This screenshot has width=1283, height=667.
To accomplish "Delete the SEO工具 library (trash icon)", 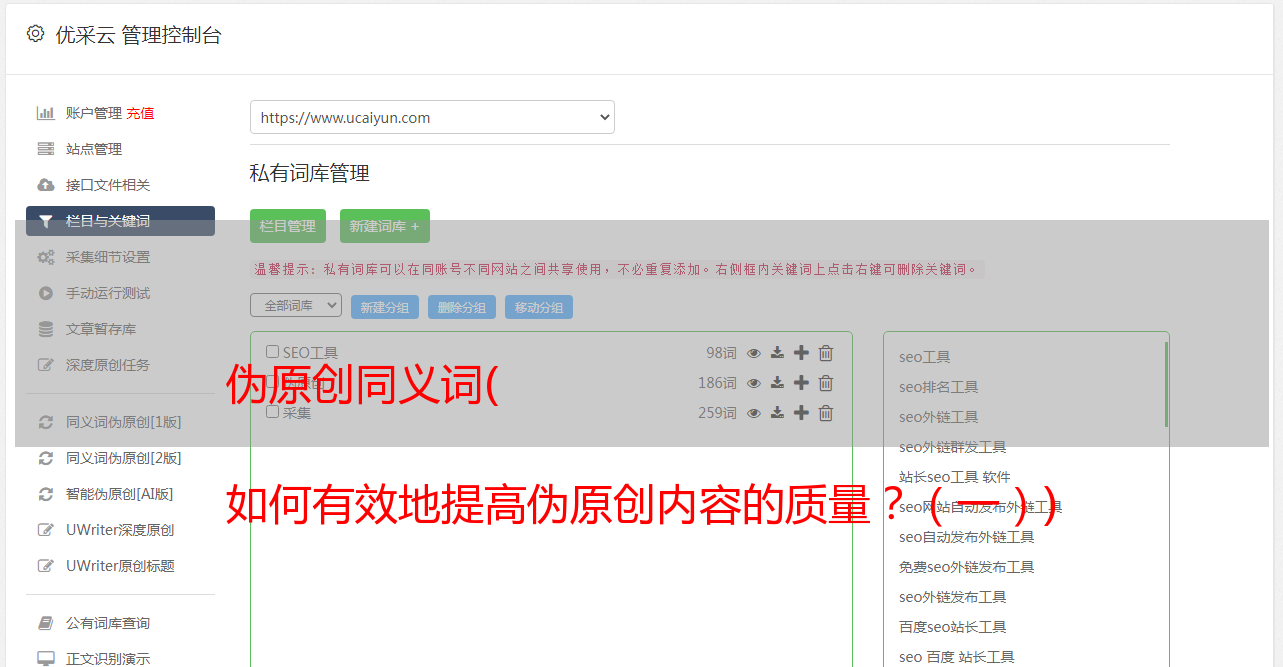I will 826,353.
